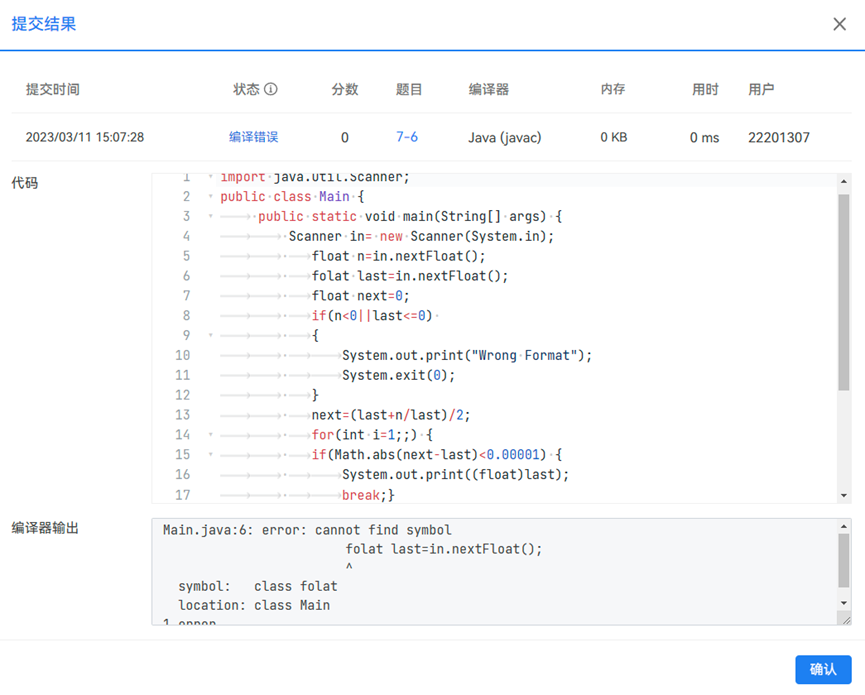Viewport: 865px width, 695px height.
Task: Open the 编译错误 status link
Action: (253, 137)
